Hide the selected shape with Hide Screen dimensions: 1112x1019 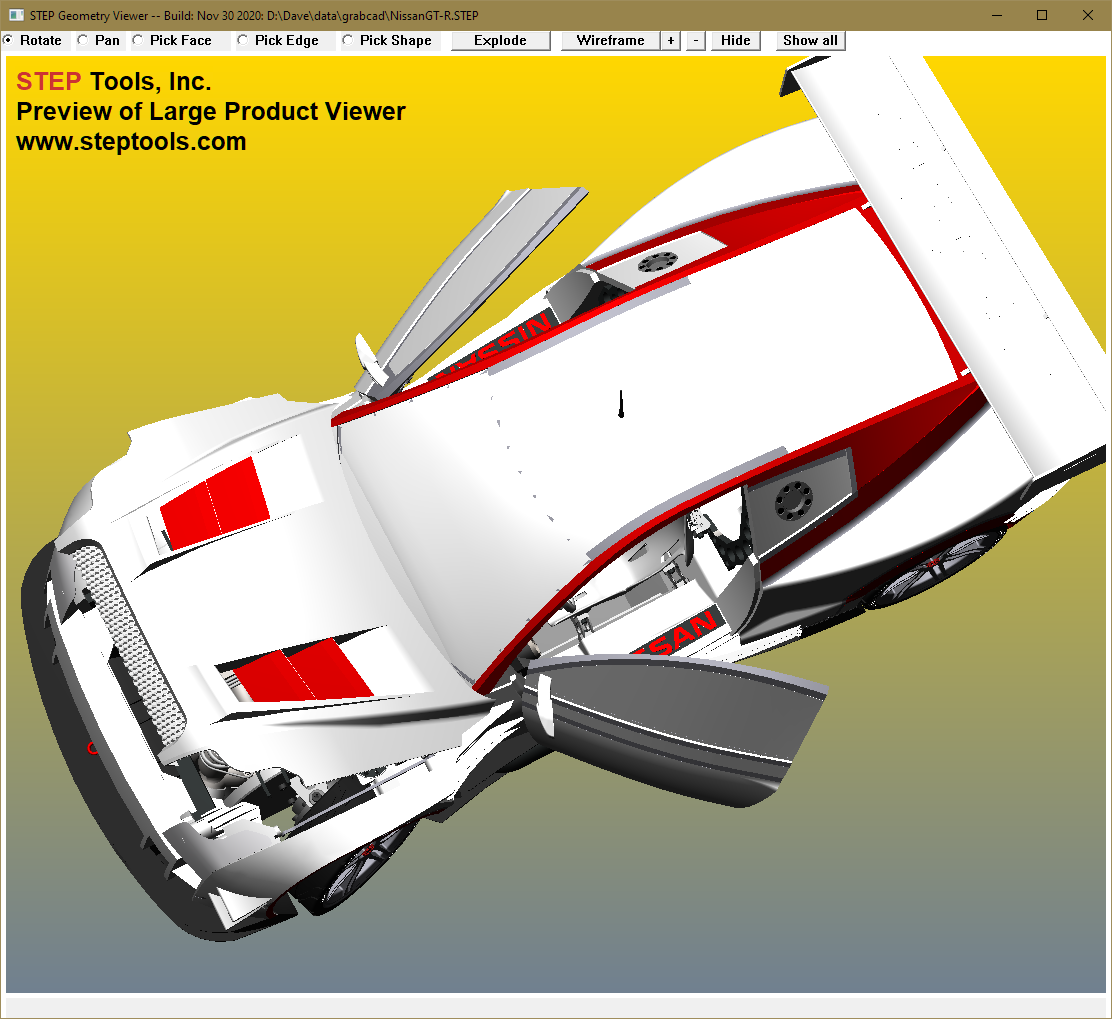click(735, 41)
